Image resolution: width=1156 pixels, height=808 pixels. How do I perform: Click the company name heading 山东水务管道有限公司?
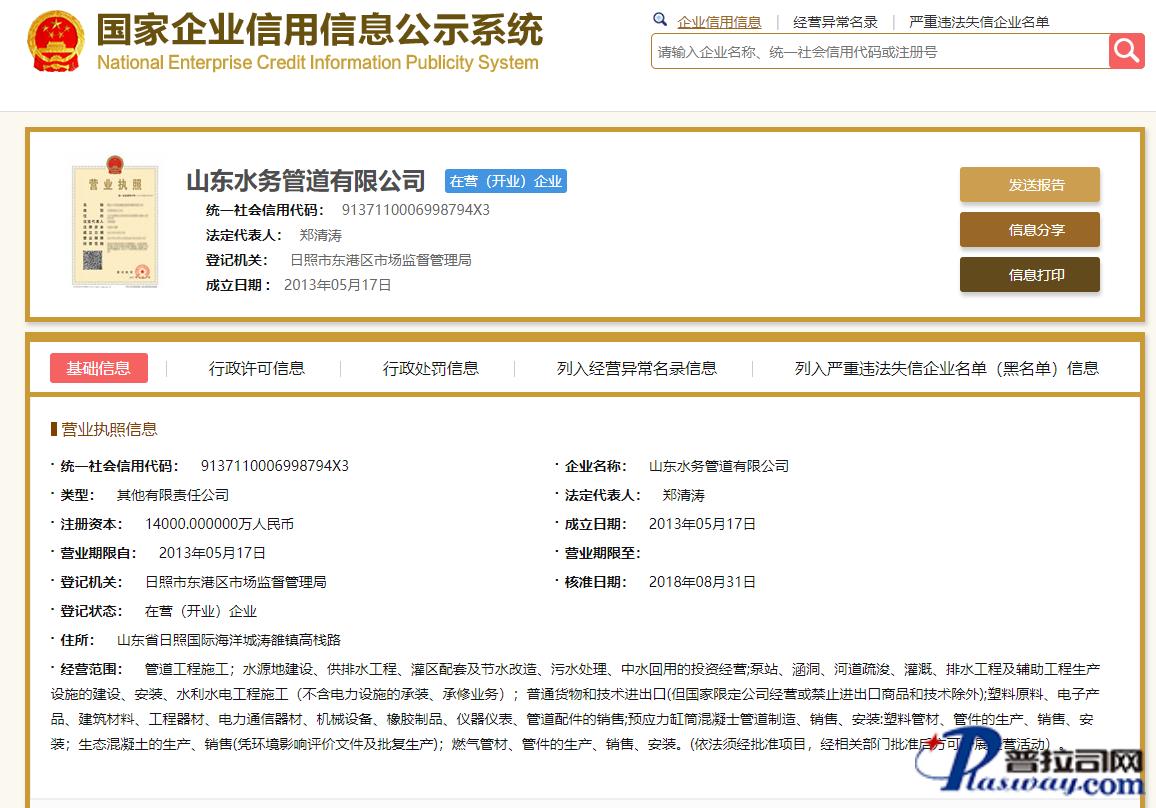(x=306, y=181)
